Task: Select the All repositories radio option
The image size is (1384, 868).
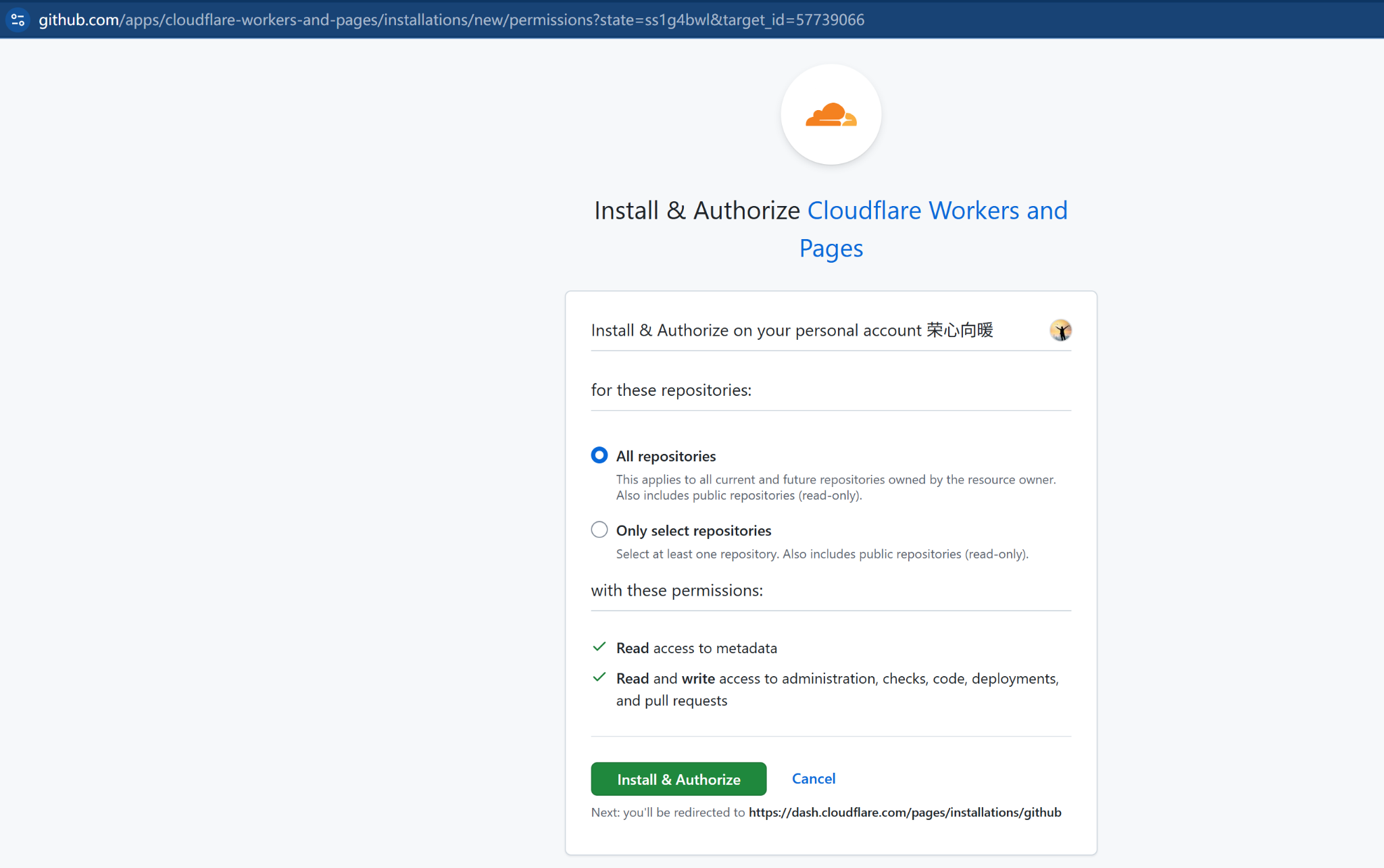Action: tap(599, 455)
